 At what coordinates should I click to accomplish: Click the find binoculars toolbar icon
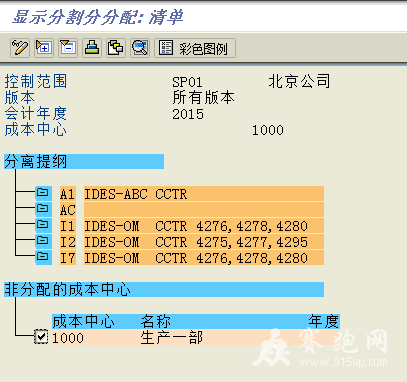(140, 48)
